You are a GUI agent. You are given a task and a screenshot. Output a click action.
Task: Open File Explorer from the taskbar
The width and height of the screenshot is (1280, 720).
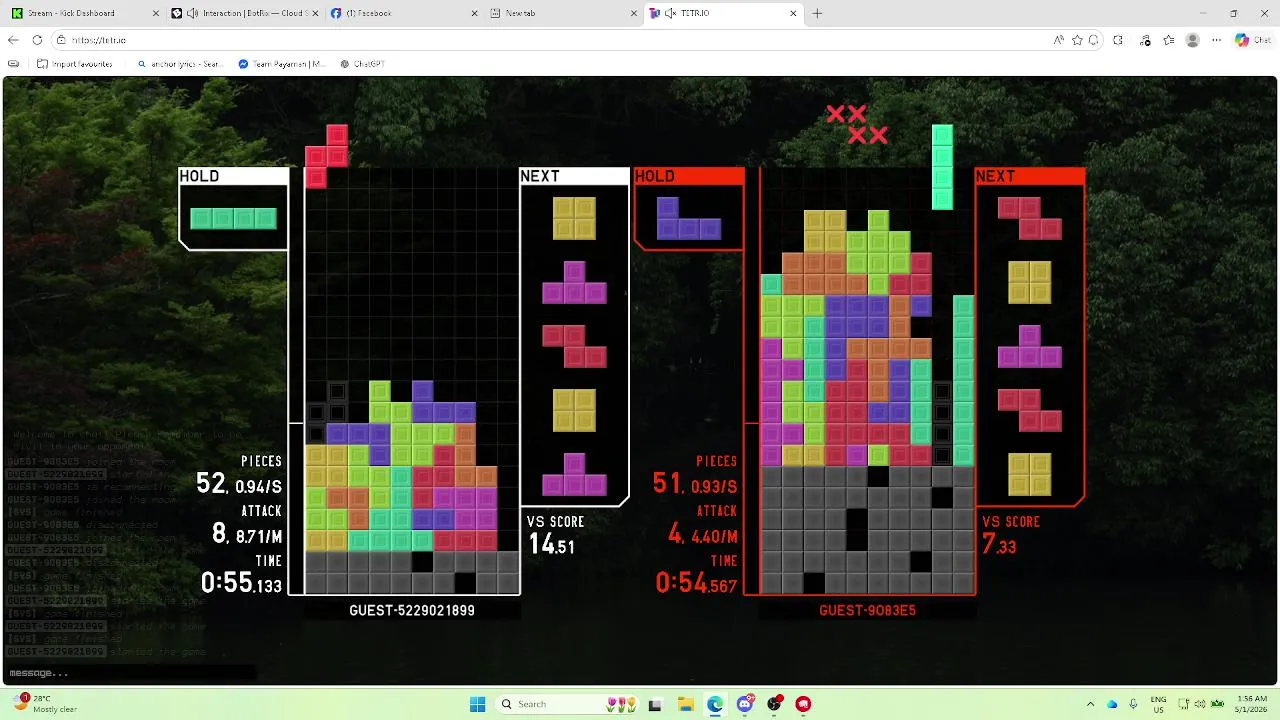point(685,704)
